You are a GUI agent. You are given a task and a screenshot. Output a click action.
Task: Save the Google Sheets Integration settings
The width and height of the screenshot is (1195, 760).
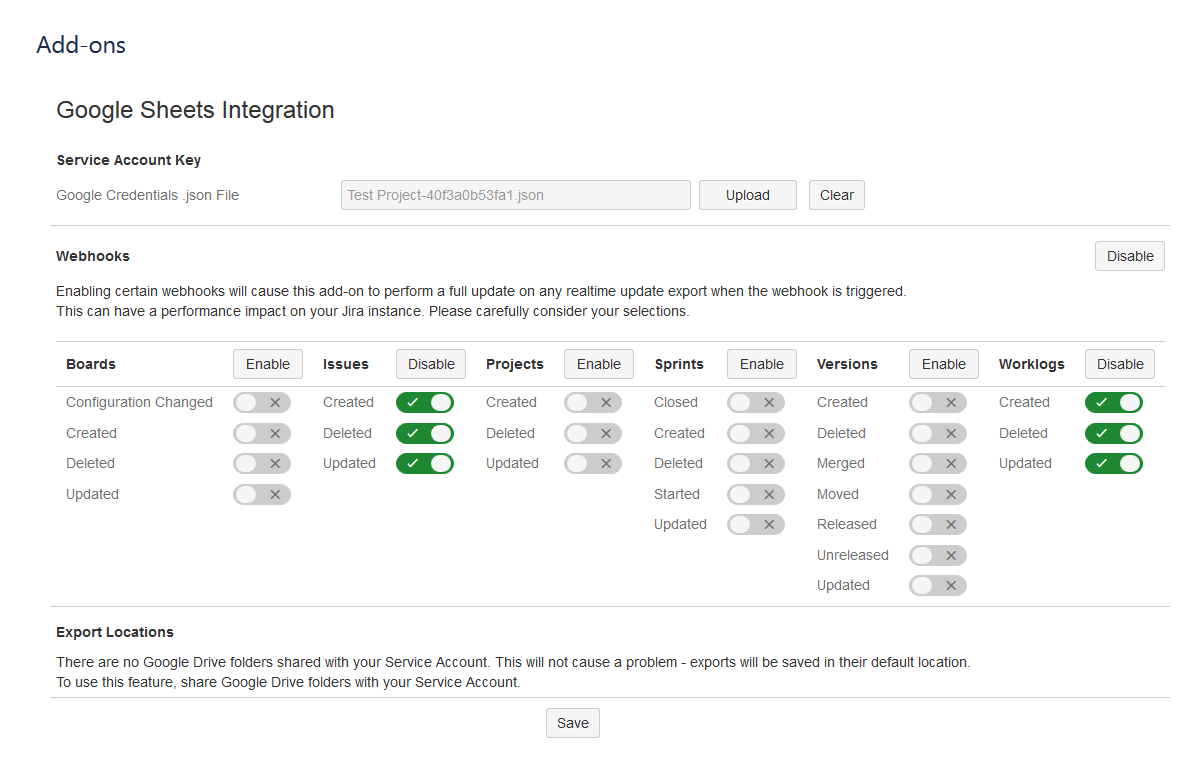coord(572,723)
